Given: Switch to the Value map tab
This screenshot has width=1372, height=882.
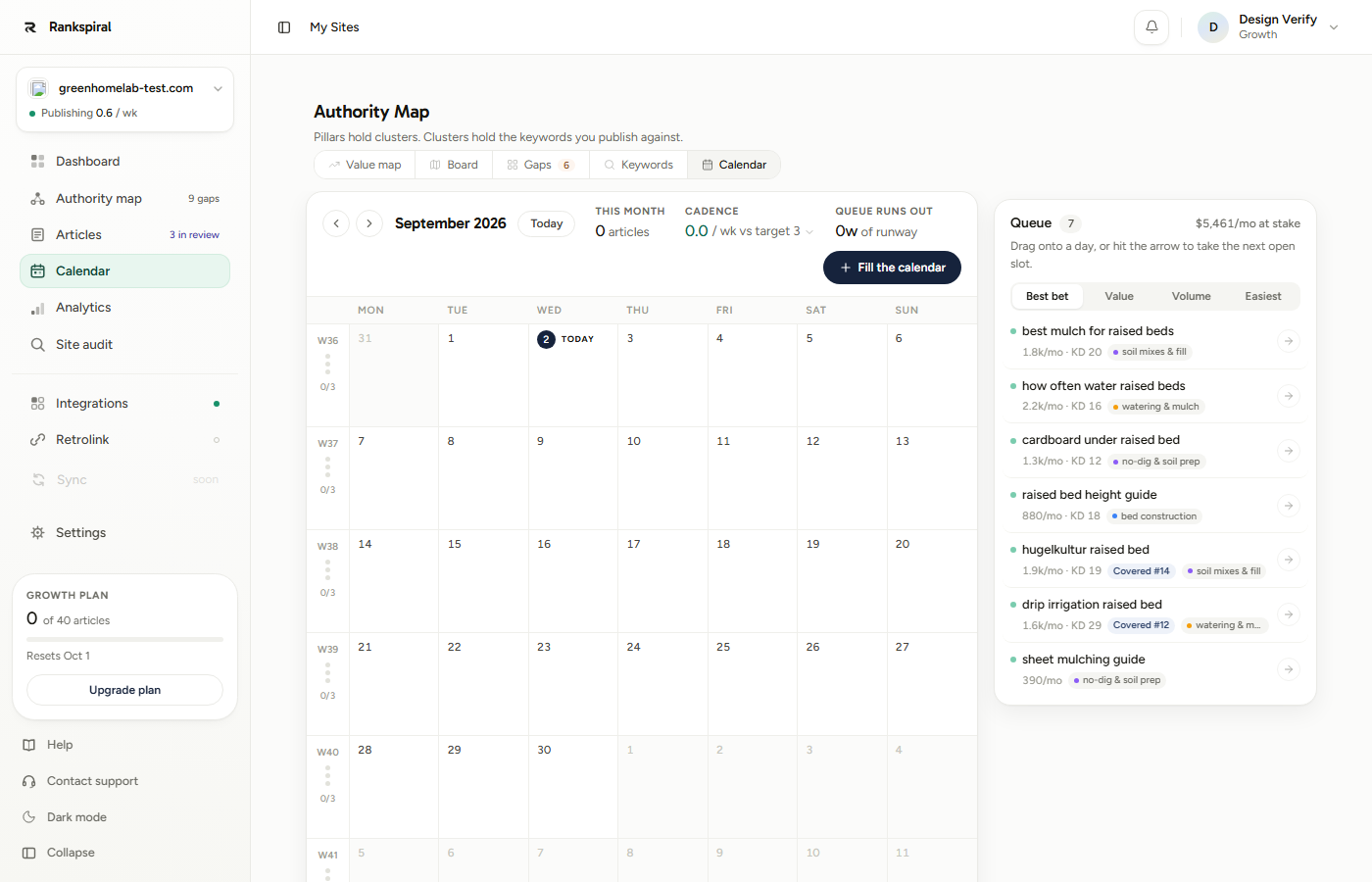Looking at the screenshot, I should tap(365, 165).
